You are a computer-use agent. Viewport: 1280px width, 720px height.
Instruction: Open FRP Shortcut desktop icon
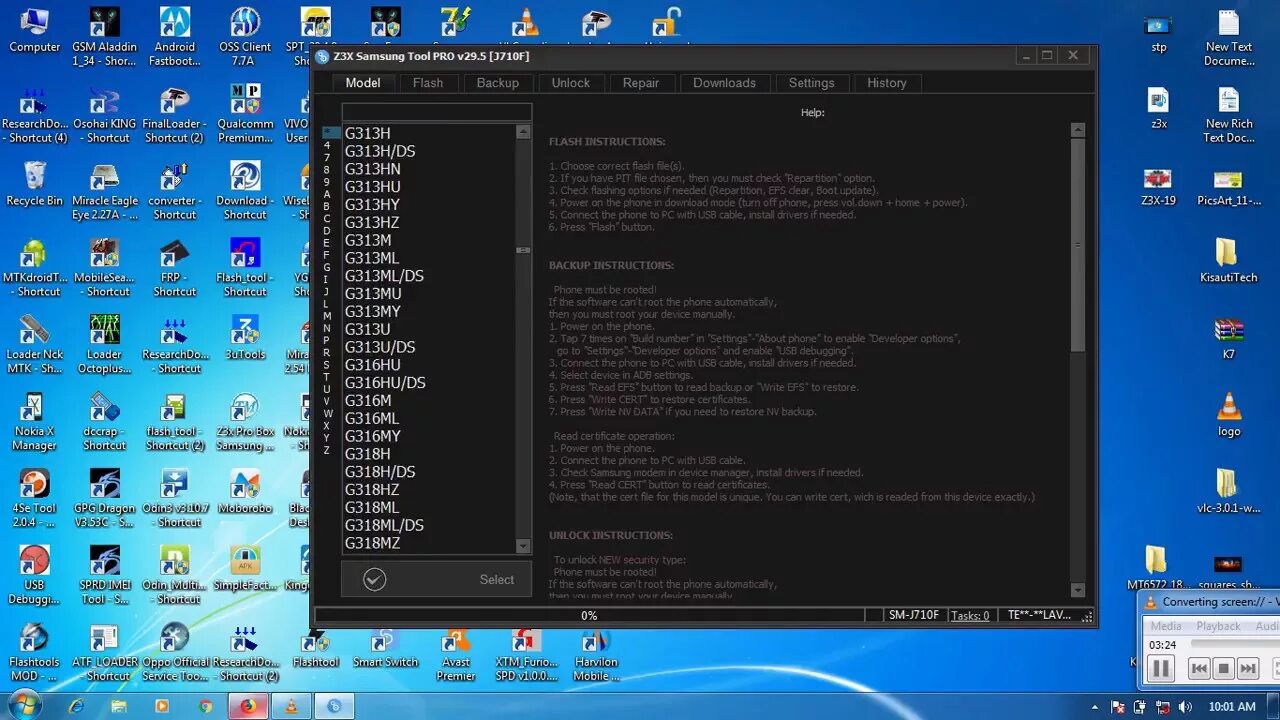click(174, 268)
